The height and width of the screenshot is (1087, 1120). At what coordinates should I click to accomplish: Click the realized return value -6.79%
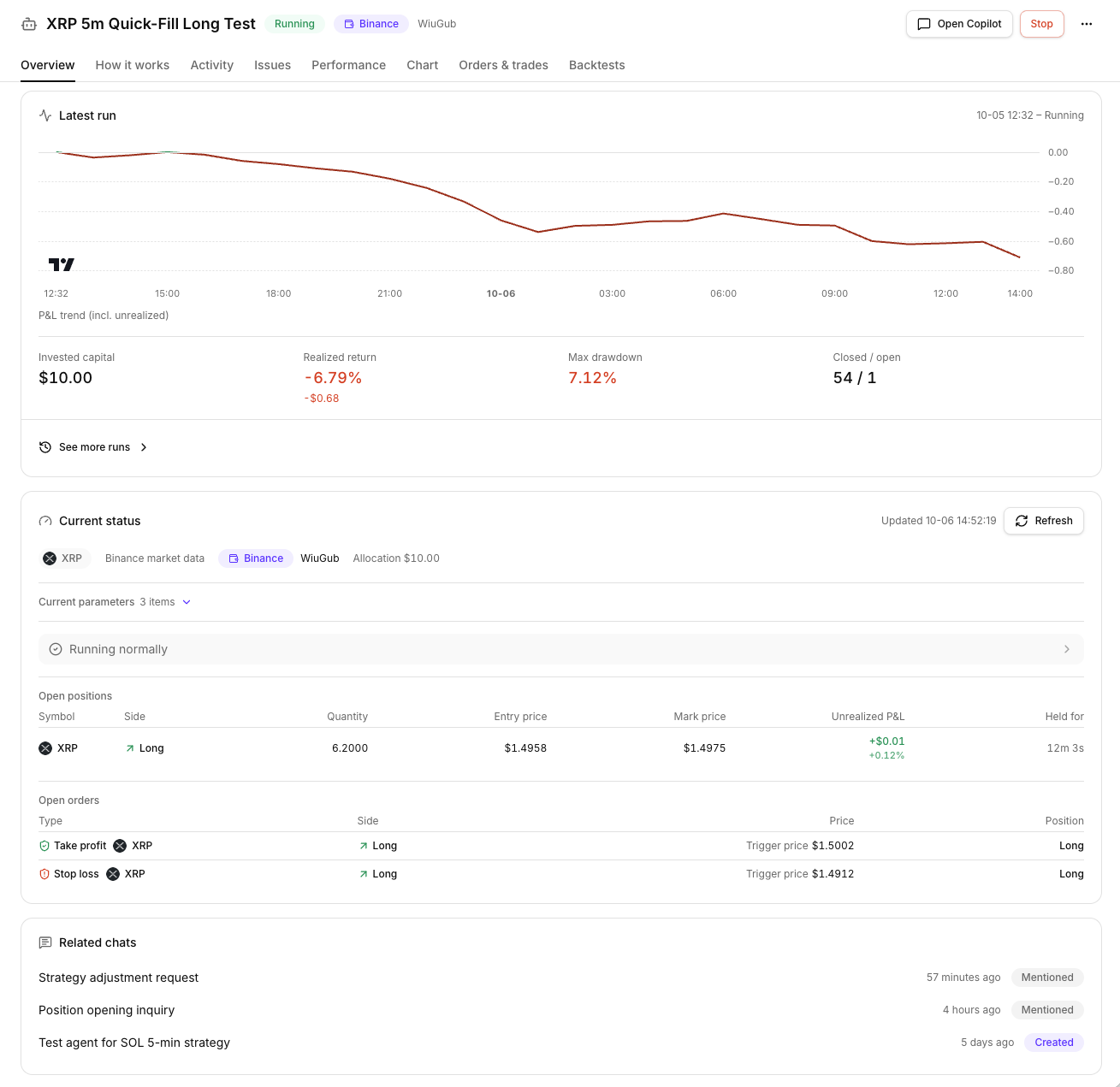click(334, 378)
